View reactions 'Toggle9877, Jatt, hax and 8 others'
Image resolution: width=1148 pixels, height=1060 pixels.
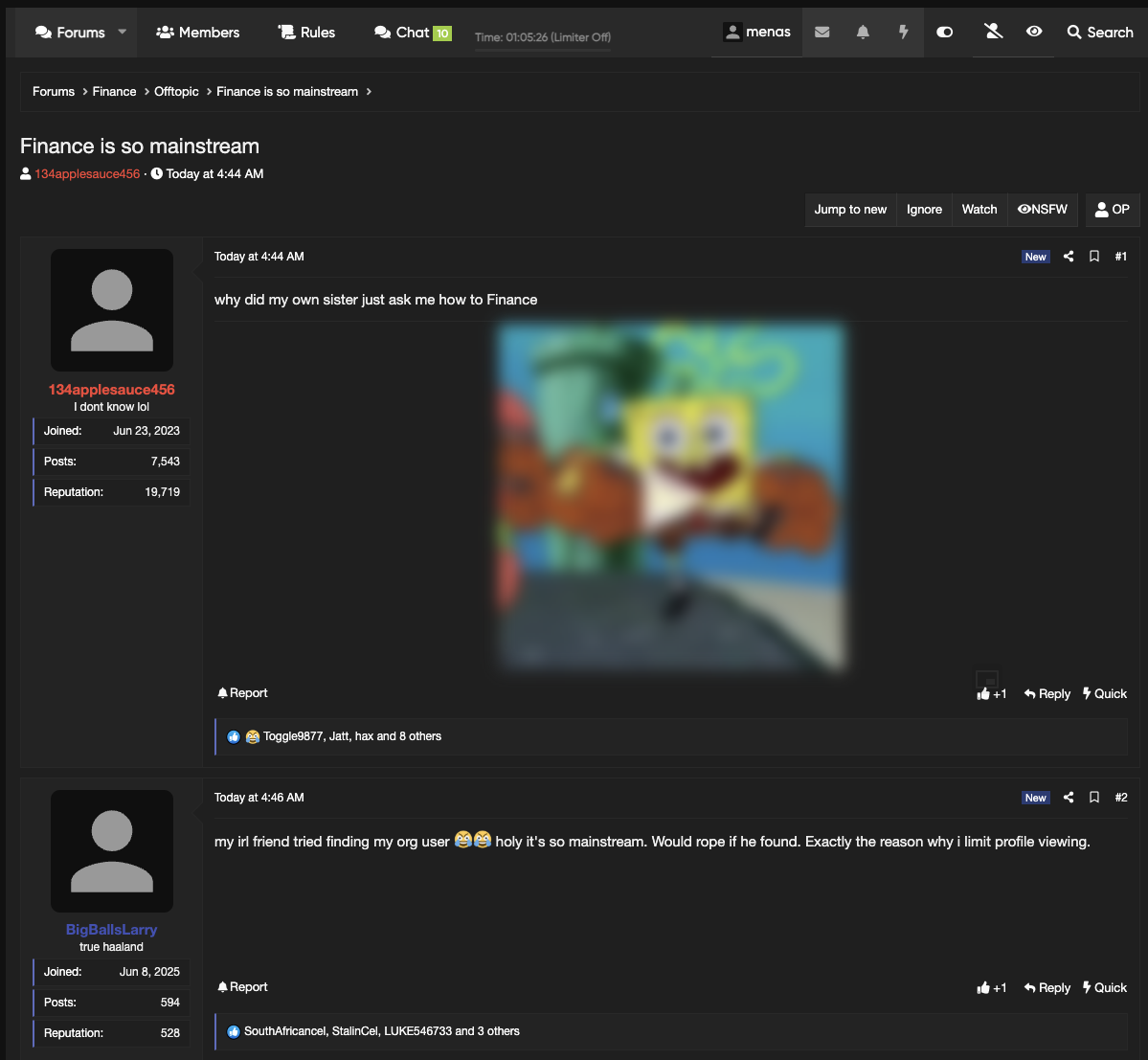click(x=352, y=736)
